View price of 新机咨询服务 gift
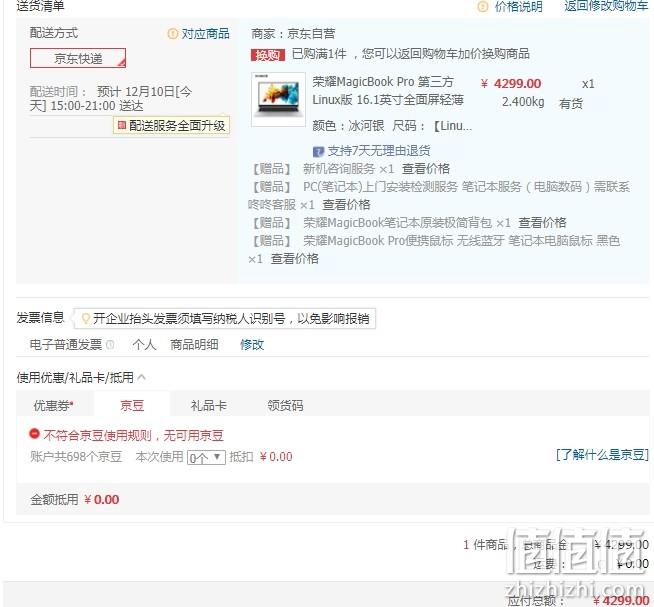Viewport: 654px width, 607px height. coord(425,169)
